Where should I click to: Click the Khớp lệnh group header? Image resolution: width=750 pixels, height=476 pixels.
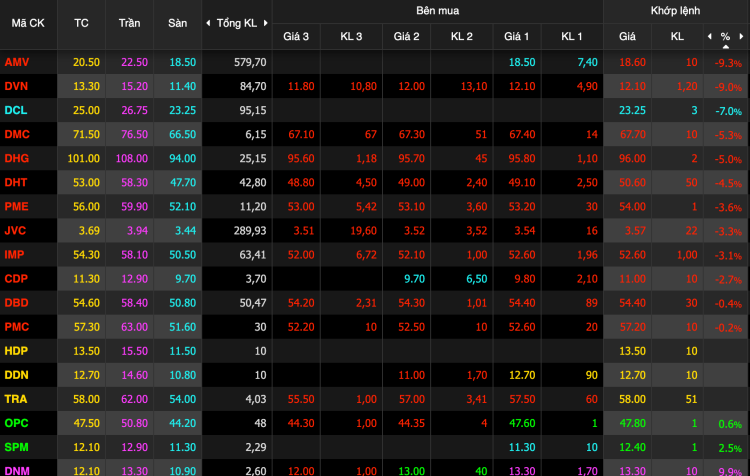point(675,11)
